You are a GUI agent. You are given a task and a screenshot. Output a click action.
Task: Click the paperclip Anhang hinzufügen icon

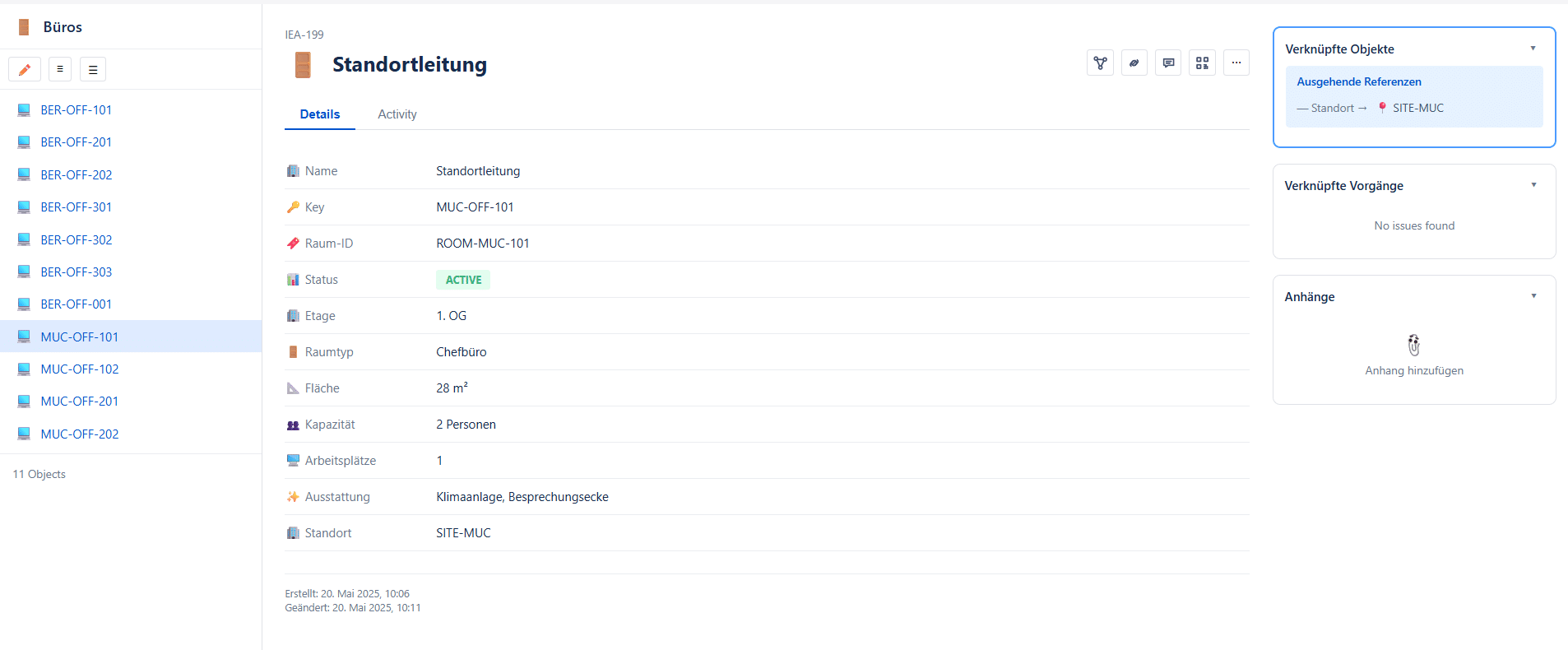click(x=1413, y=345)
